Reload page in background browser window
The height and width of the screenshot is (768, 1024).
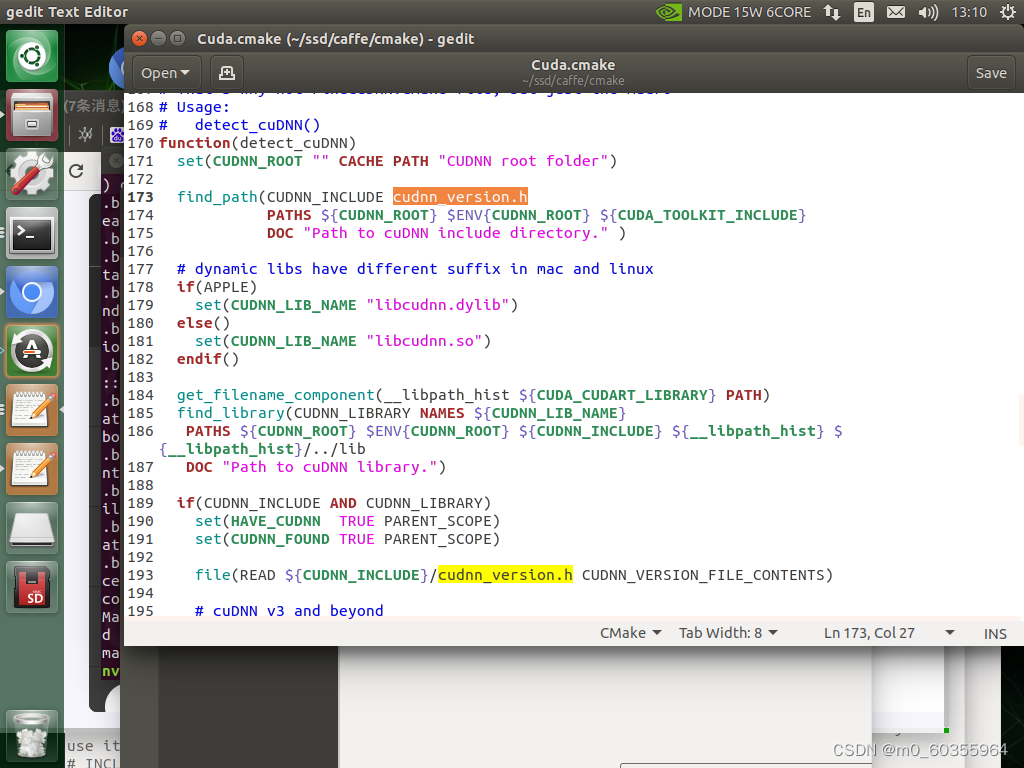76,171
